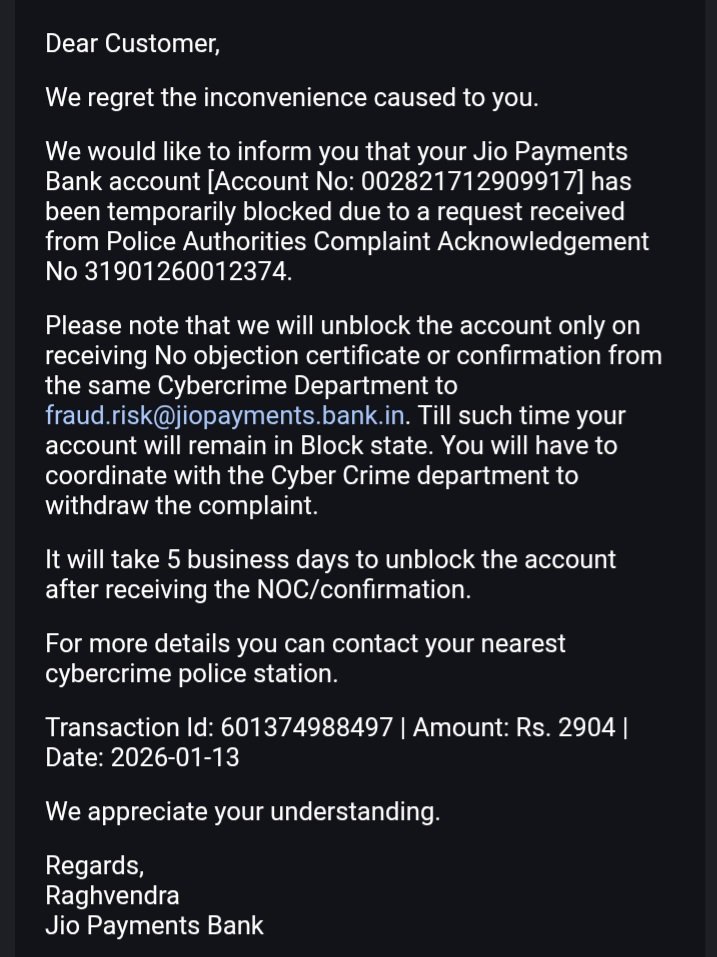Open the fraud.risk@jiopayments.bank.in email link
Screen dimensions: 717x957
[x=225, y=416]
